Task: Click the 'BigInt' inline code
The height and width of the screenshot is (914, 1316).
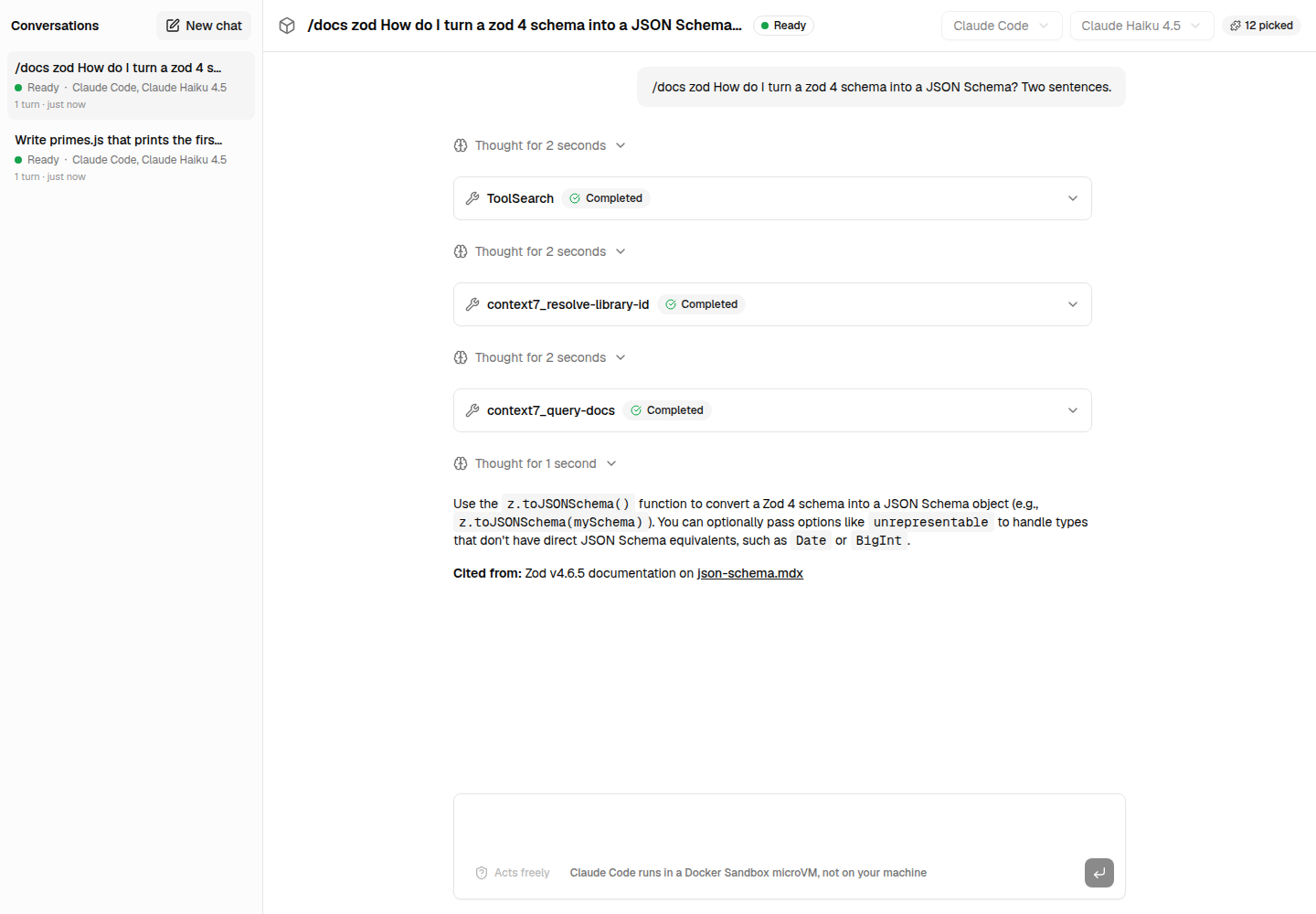Action: [x=878, y=540]
